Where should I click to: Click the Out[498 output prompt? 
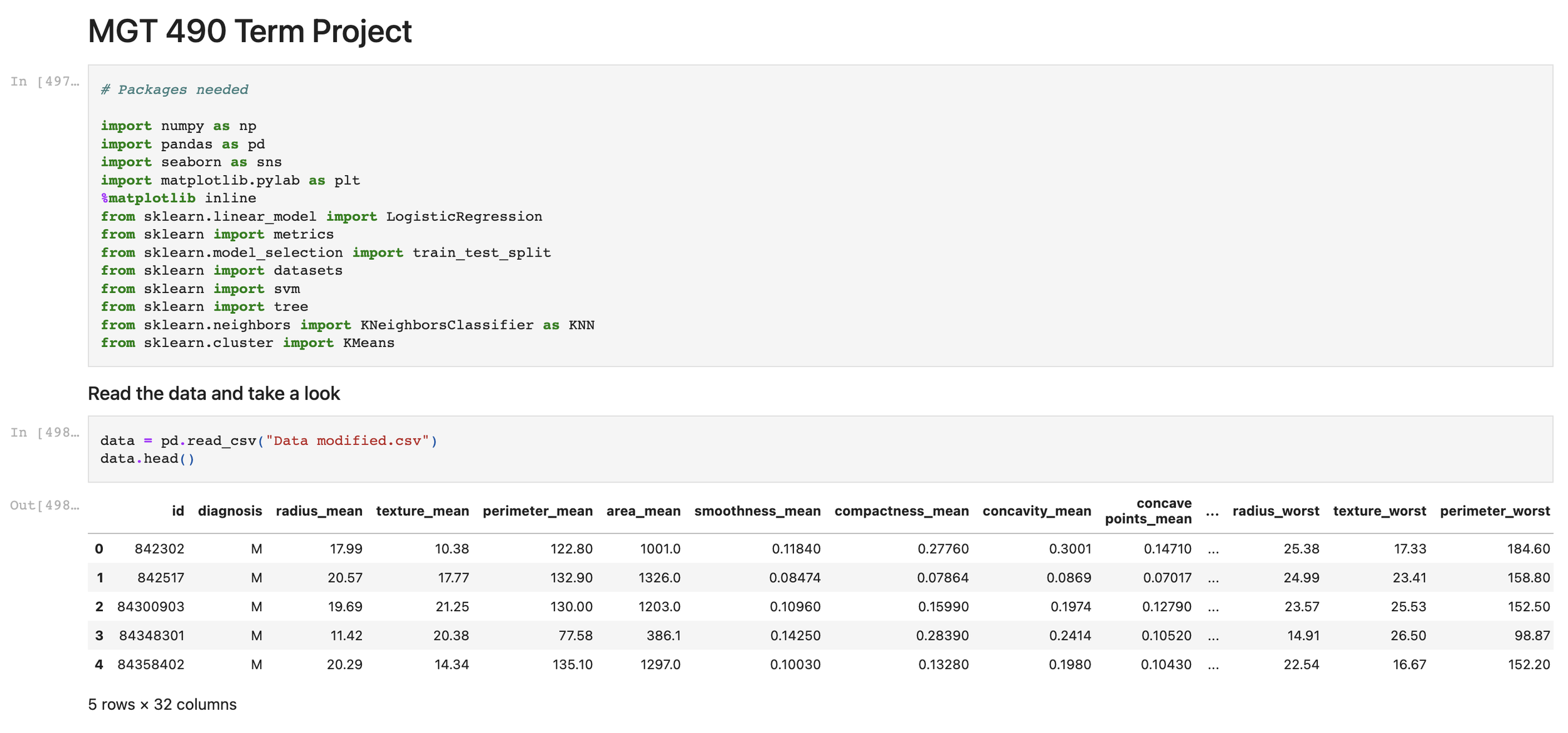(x=45, y=505)
